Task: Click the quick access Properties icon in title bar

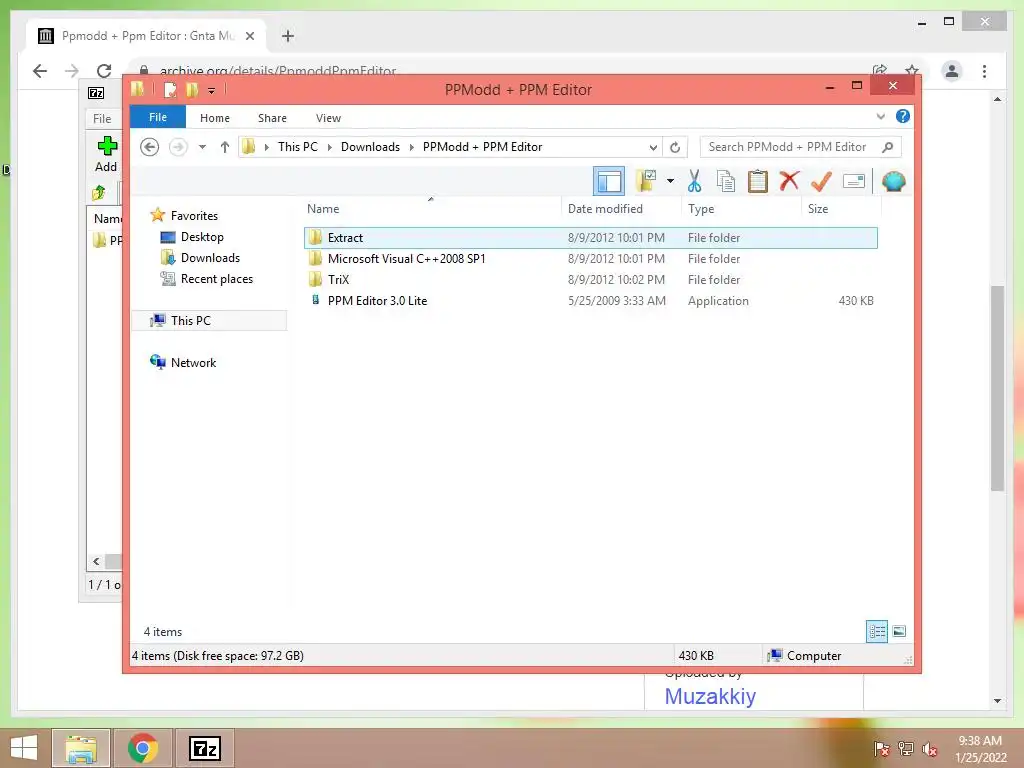Action: point(170,89)
